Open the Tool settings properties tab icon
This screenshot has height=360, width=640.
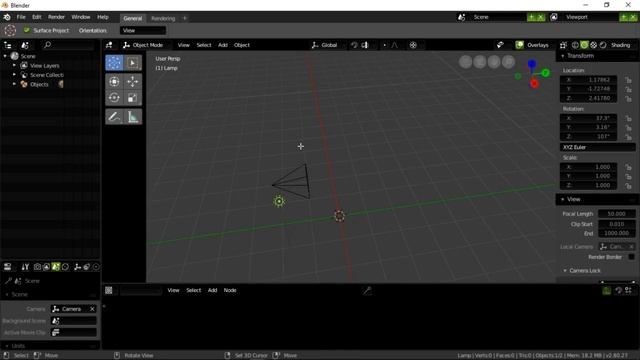(x=25, y=267)
